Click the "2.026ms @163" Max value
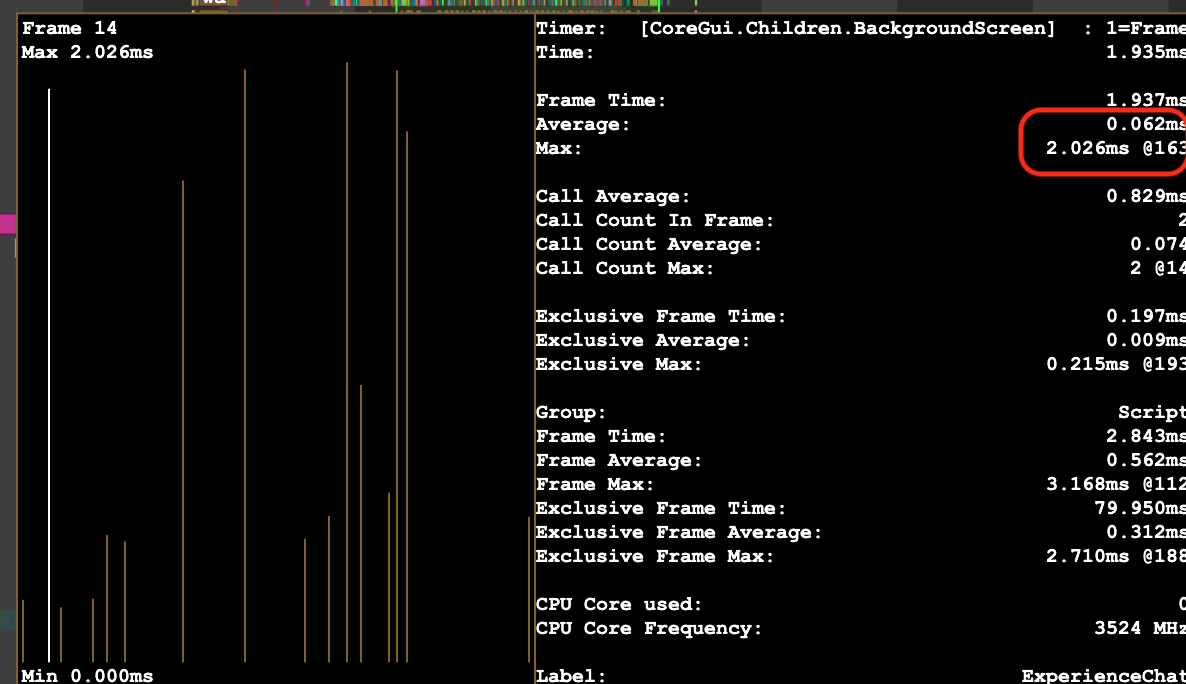 click(1116, 148)
